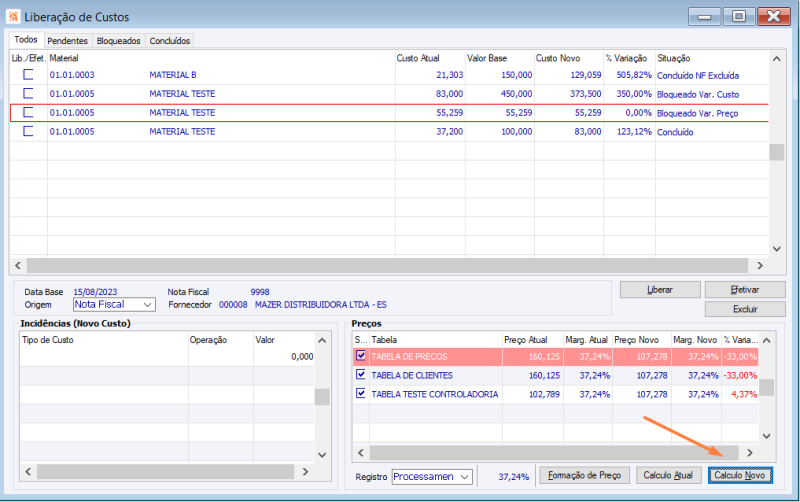This screenshot has width=800, height=502.
Task: Switch to the Concluídos tab
Action: tap(169, 41)
